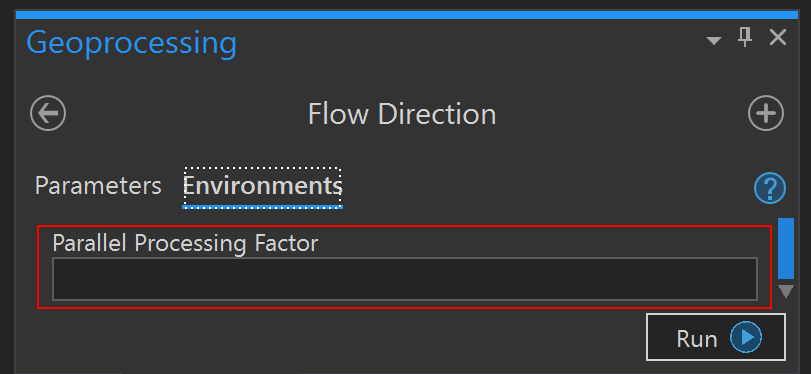Open tool help with the question mark icon
The width and height of the screenshot is (811, 374).
pos(770,189)
